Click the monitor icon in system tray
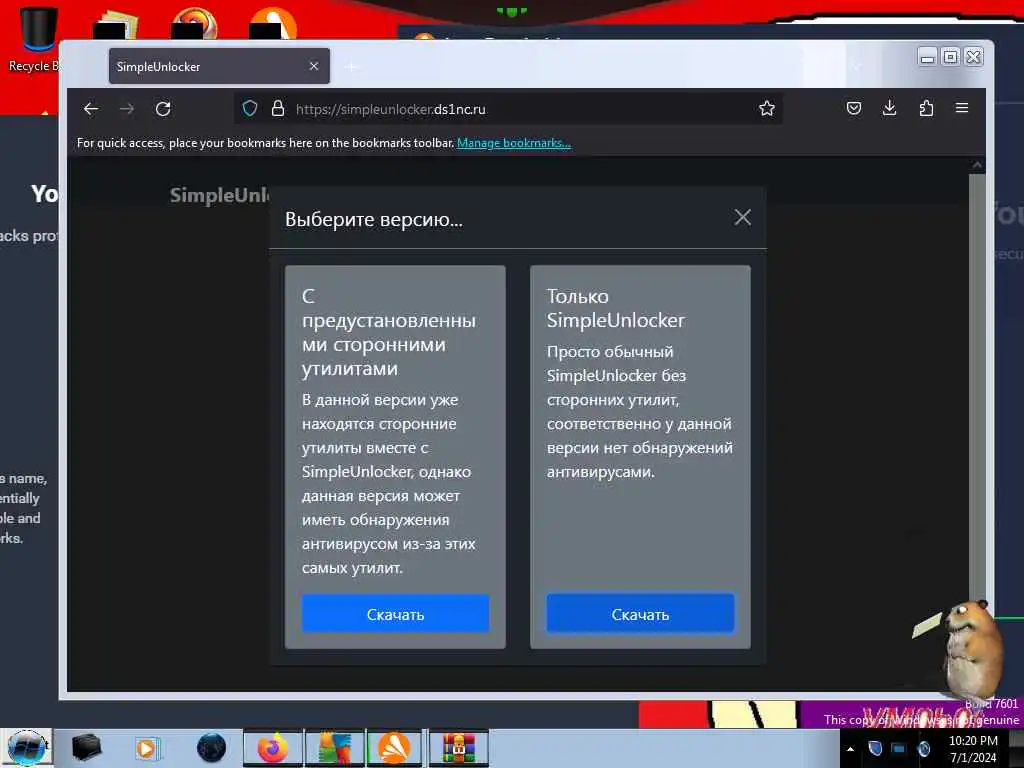The height and width of the screenshot is (768, 1024). (x=899, y=748)
